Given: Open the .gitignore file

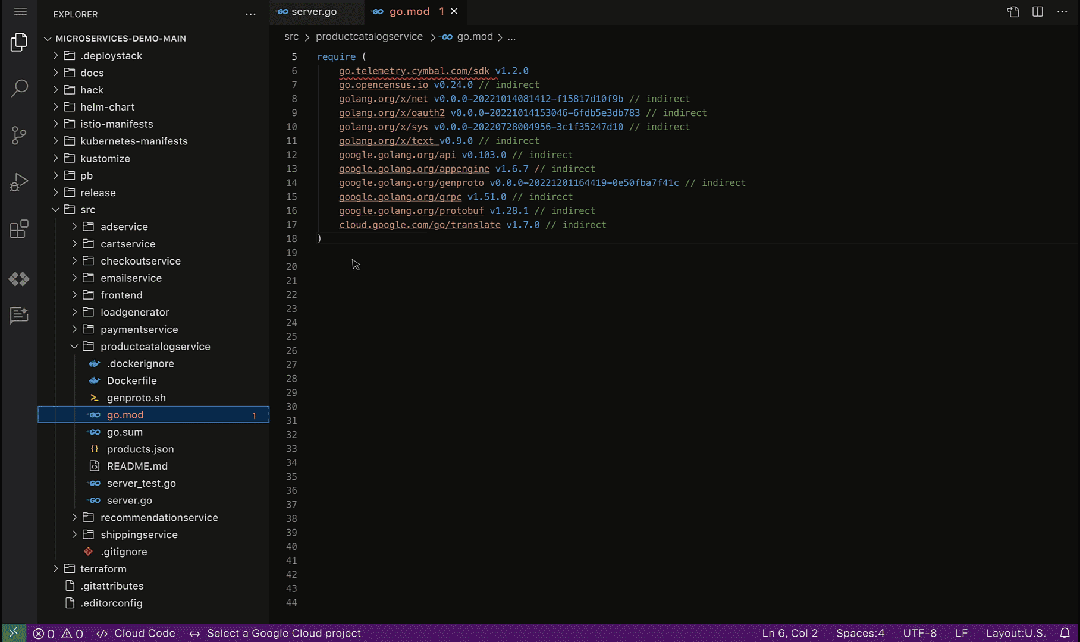Looking at the screenshot, I should click(x=124, y=552).
